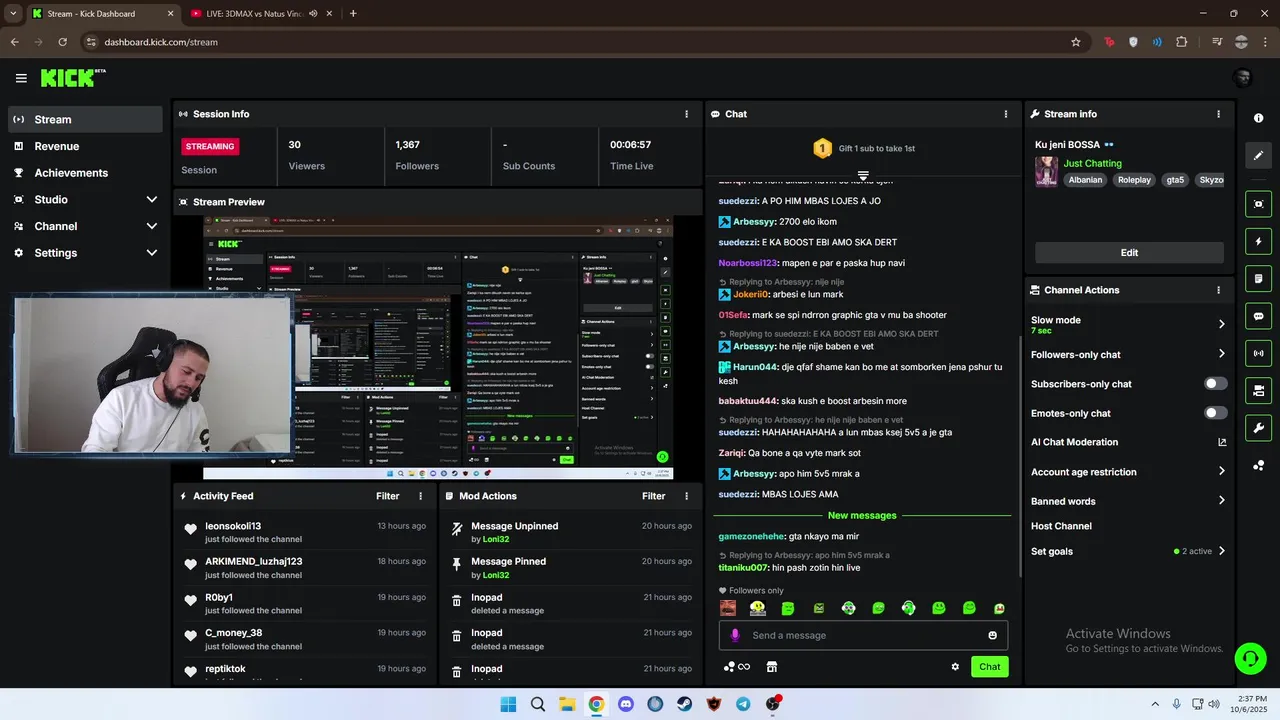Click the dots cluster icon in right sidebar

1258,466
